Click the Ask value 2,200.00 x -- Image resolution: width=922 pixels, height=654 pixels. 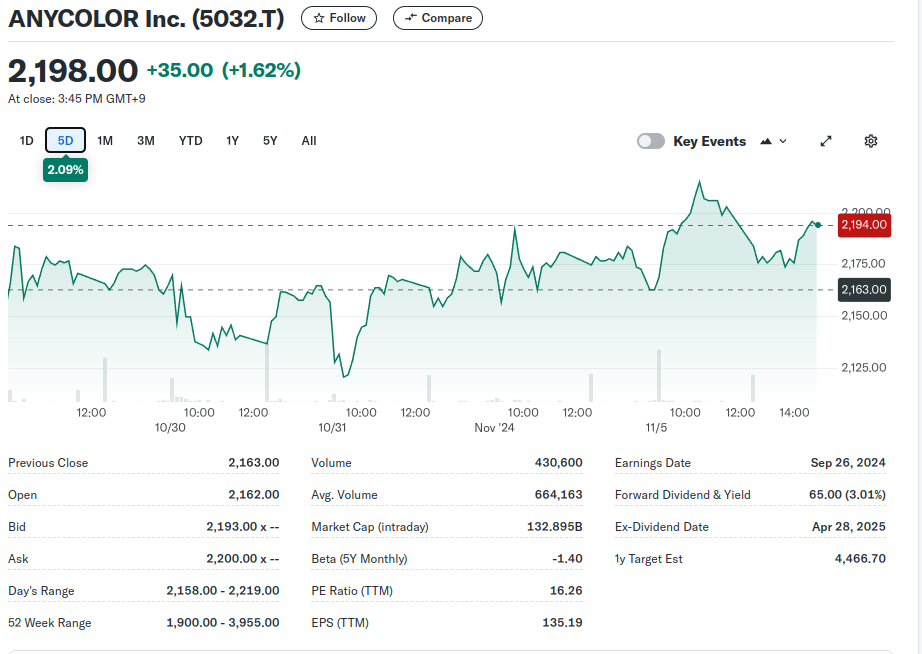click(242, 558)
